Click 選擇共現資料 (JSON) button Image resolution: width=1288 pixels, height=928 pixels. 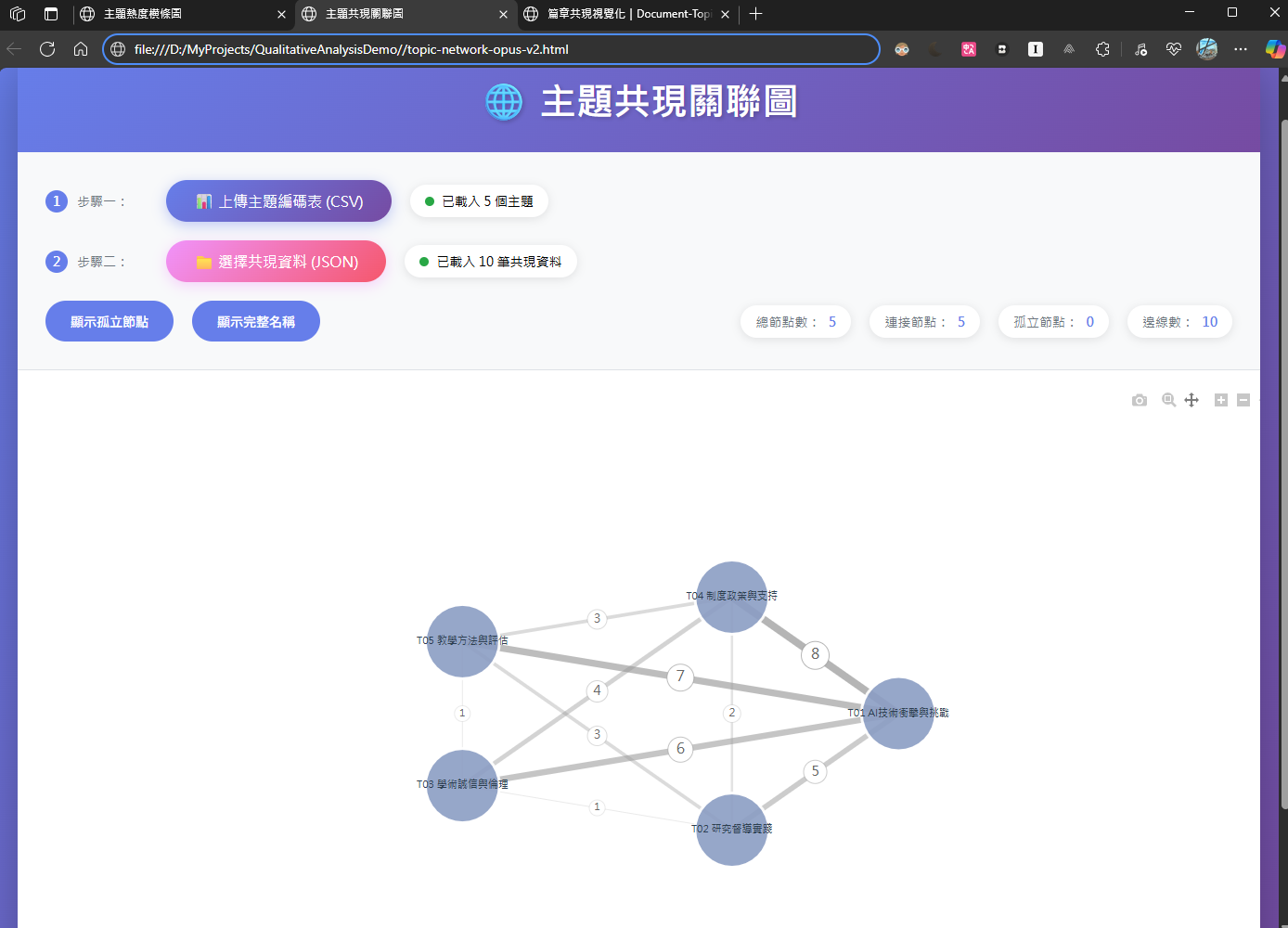276,261
